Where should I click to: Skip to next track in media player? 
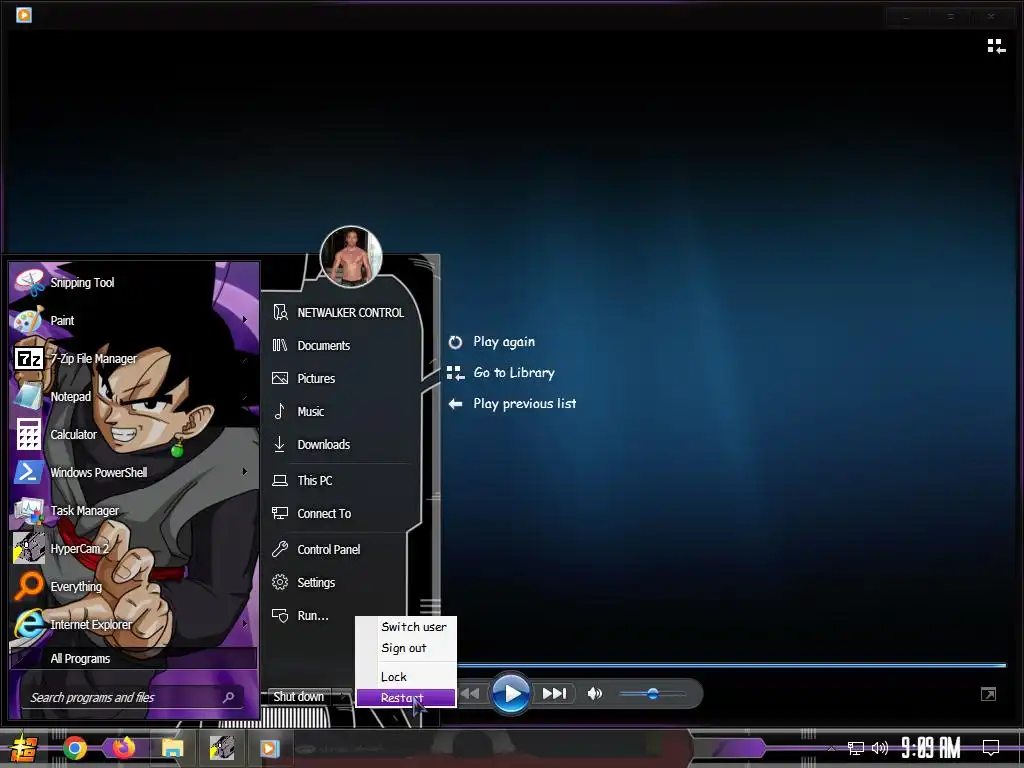tap(554, 694)
